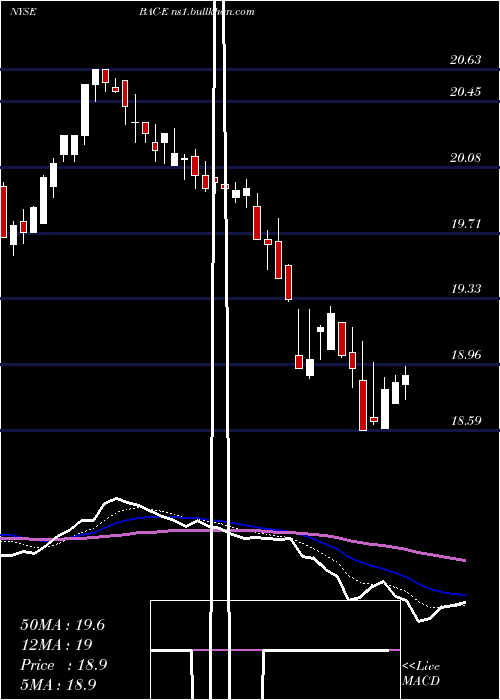Click the 18.96 price level label
Image resolution: width=500 pixels, height=700 pixels.
tap(466, 354)
